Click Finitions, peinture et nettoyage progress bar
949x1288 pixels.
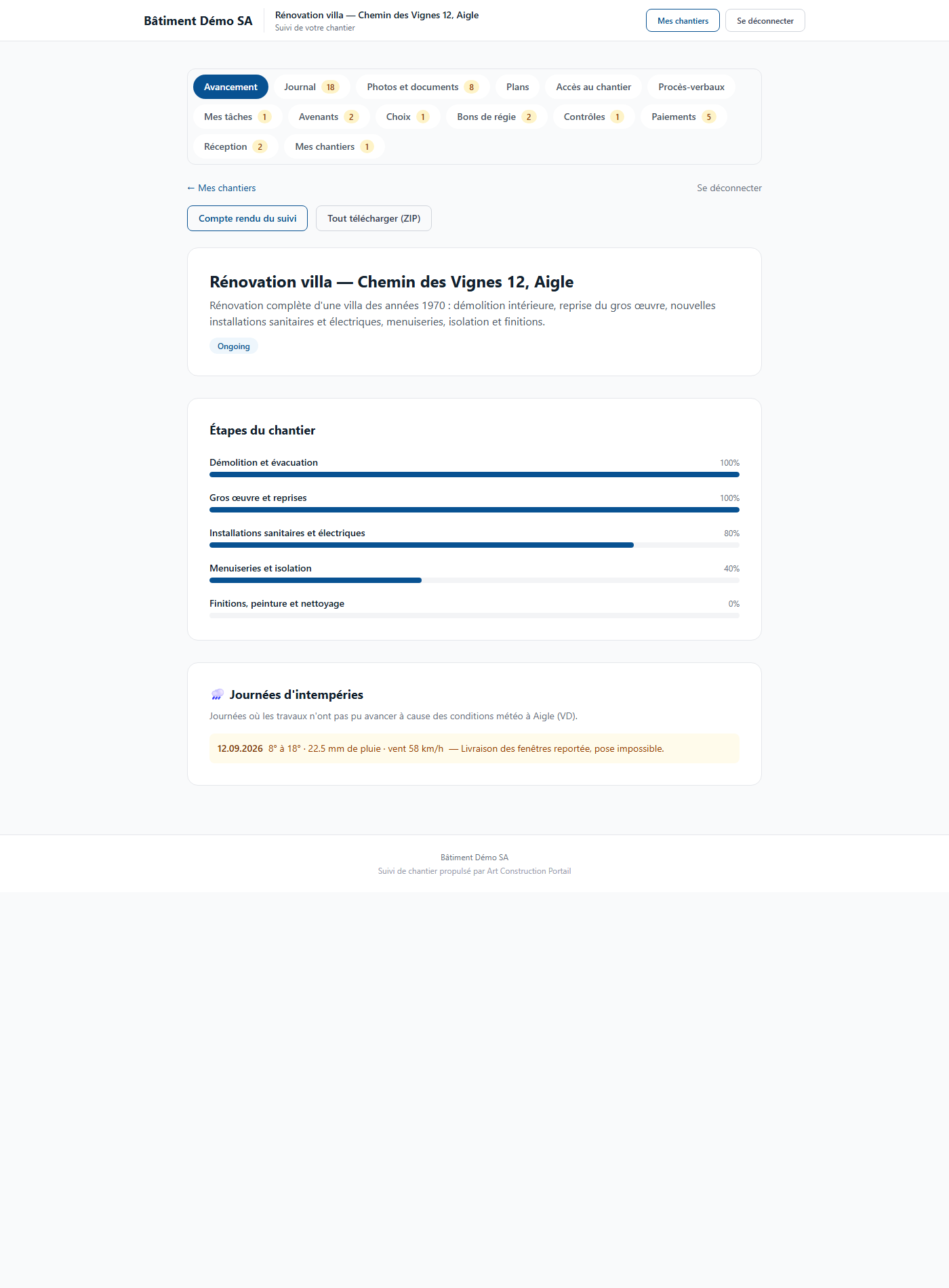pos(474,616)
